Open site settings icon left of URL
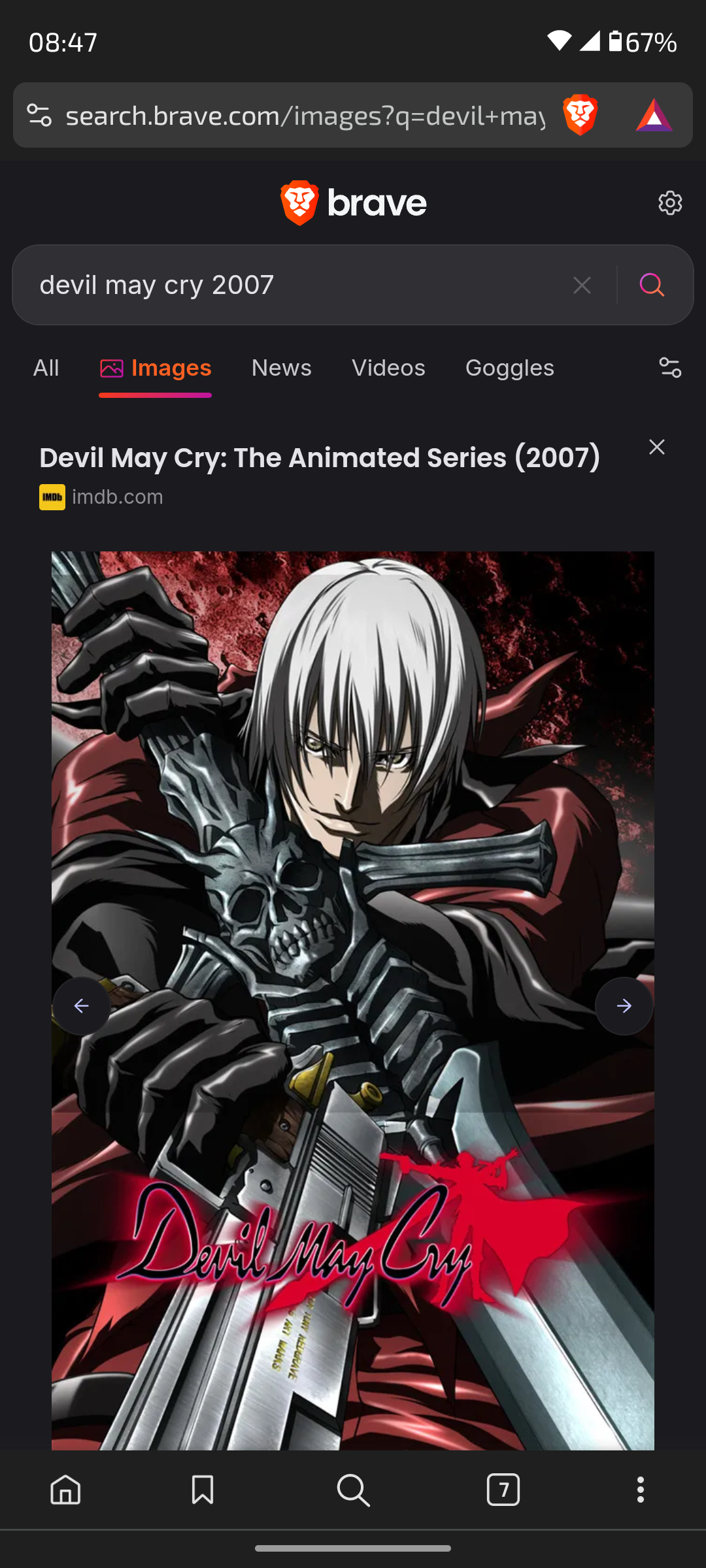Image resolution: width=706 pixels, height=1568 pixels. (x=39, y=115)
